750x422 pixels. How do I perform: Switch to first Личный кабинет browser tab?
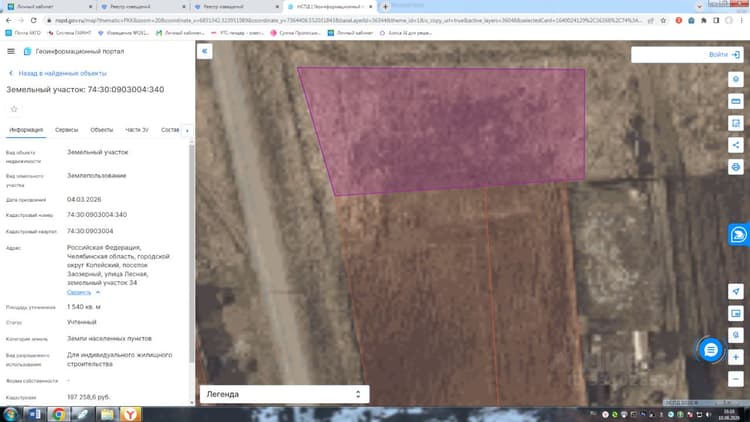coord(48,7)
